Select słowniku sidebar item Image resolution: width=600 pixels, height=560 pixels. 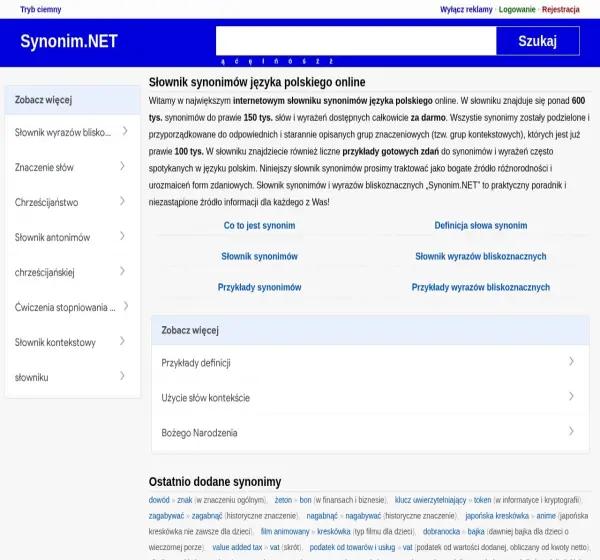(x=73, y=377)
